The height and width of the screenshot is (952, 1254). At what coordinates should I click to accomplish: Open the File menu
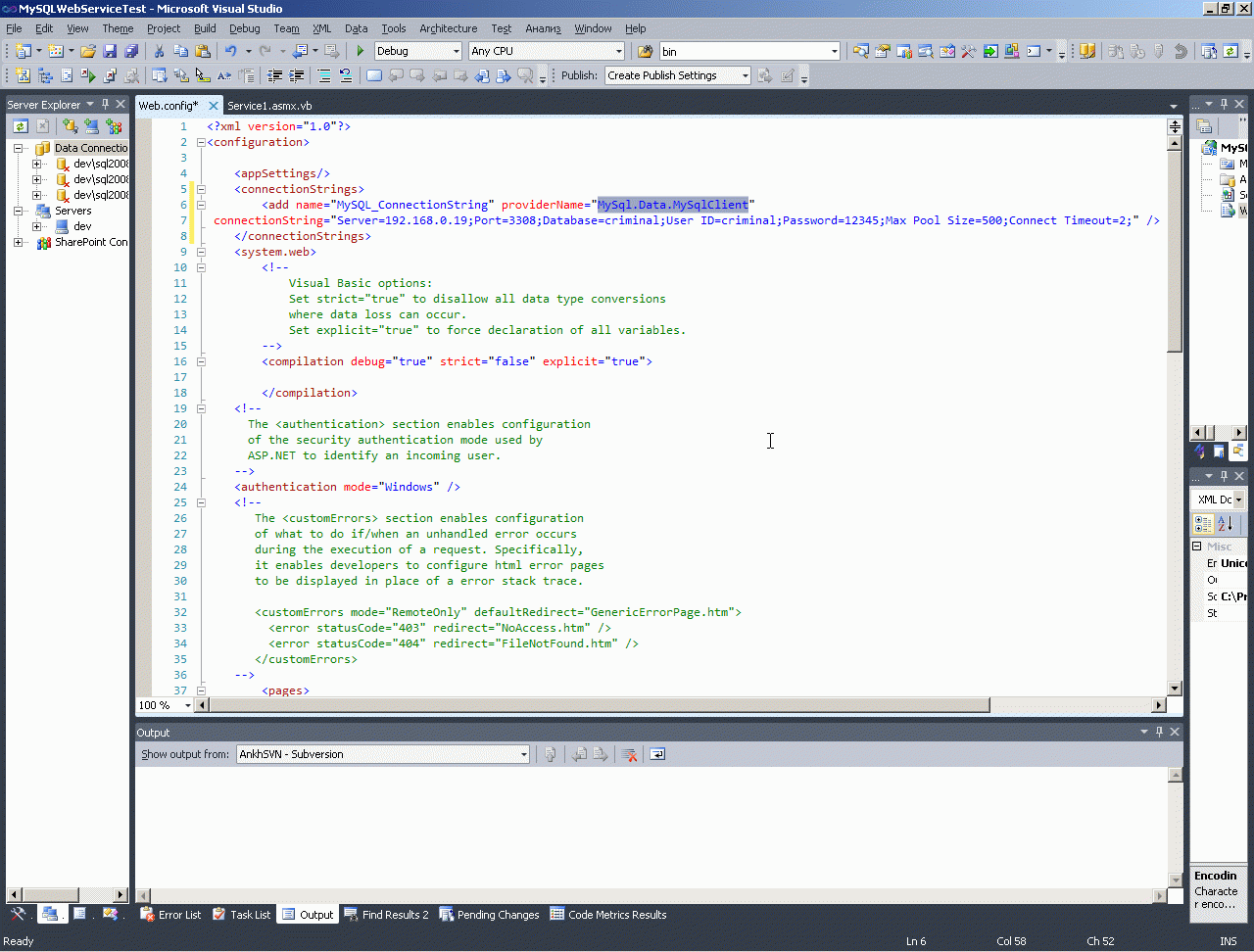(x=14, y=28)
